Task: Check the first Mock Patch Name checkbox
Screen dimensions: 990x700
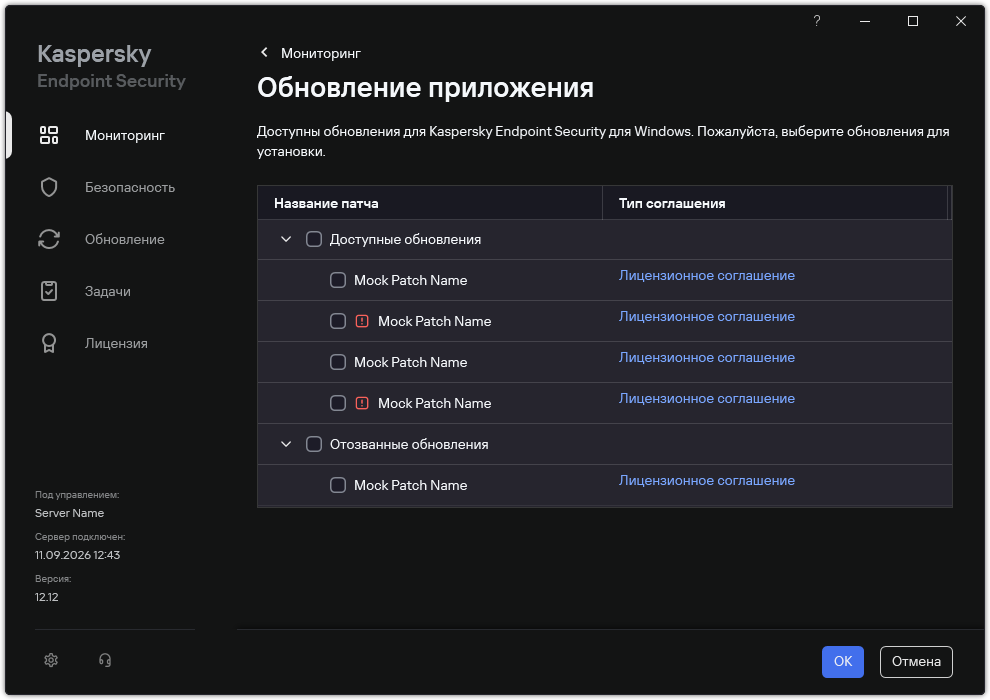Action: coord(338,280)
